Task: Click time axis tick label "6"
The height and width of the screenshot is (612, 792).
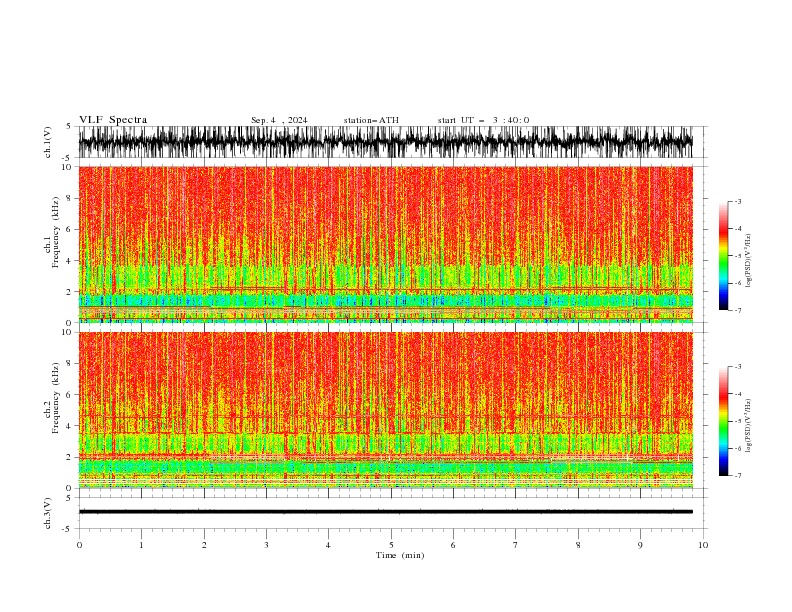Action: click(x=453, y=545)
